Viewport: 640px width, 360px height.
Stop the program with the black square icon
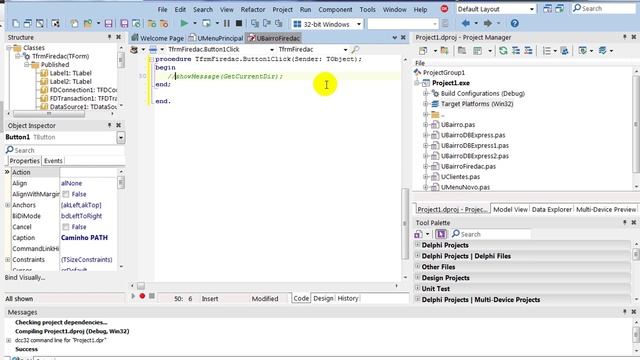click(239, 24)
